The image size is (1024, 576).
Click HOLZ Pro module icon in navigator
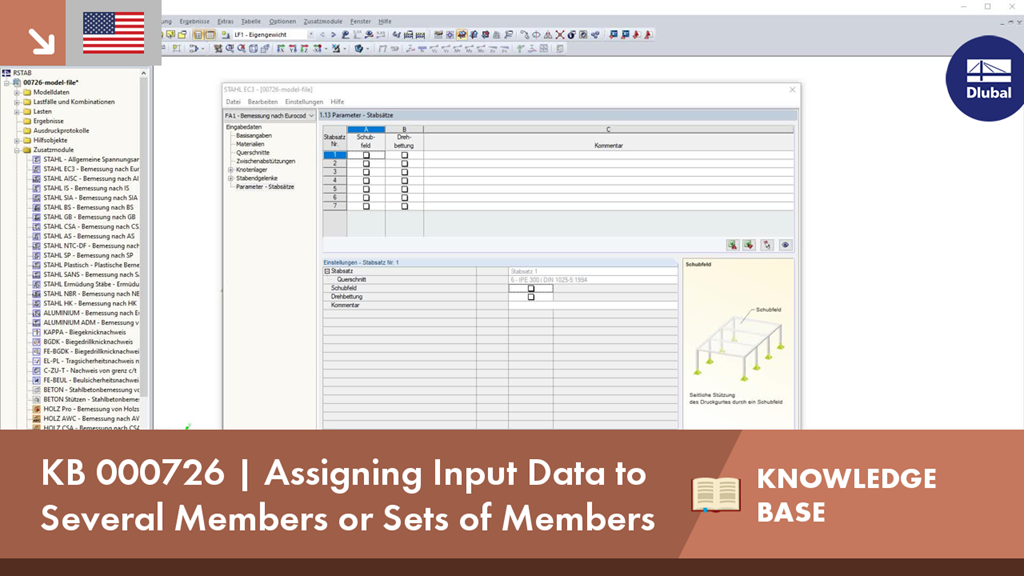tap(37, 409)
